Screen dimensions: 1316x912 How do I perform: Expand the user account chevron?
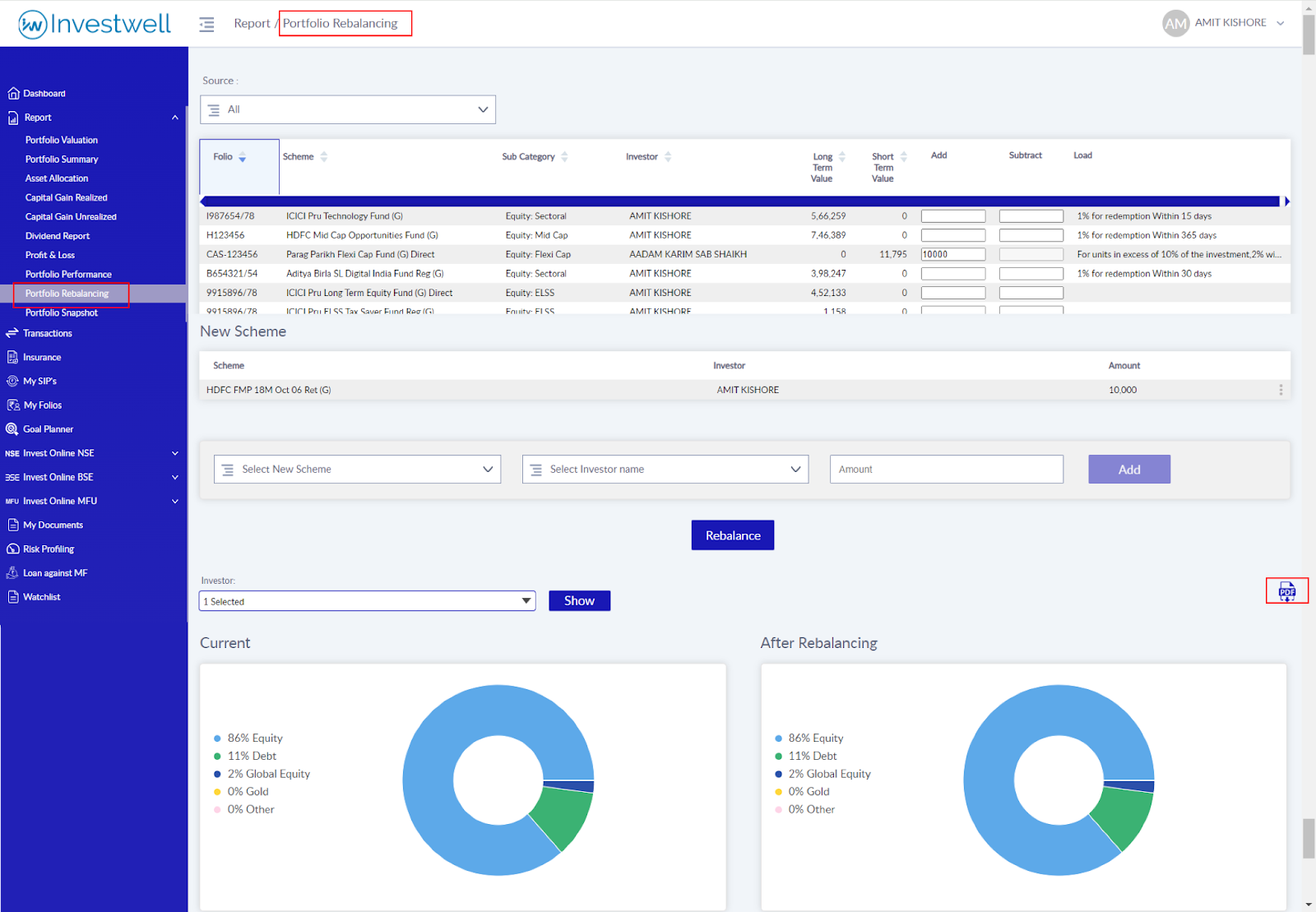(1281, 23)
